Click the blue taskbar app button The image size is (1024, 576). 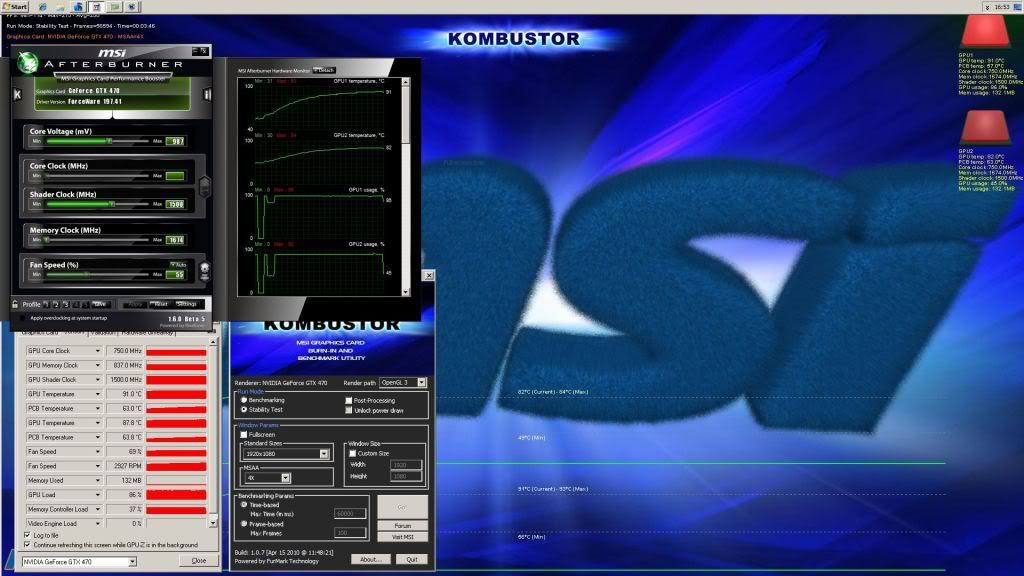point(78,7)
